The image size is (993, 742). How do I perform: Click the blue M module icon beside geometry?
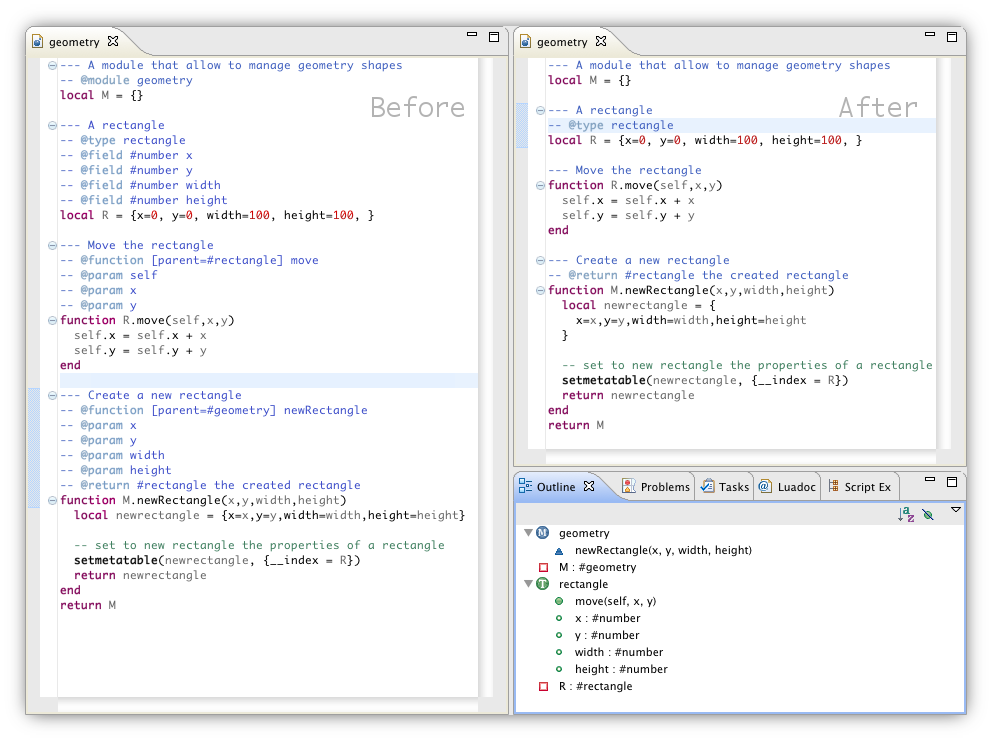543,532
